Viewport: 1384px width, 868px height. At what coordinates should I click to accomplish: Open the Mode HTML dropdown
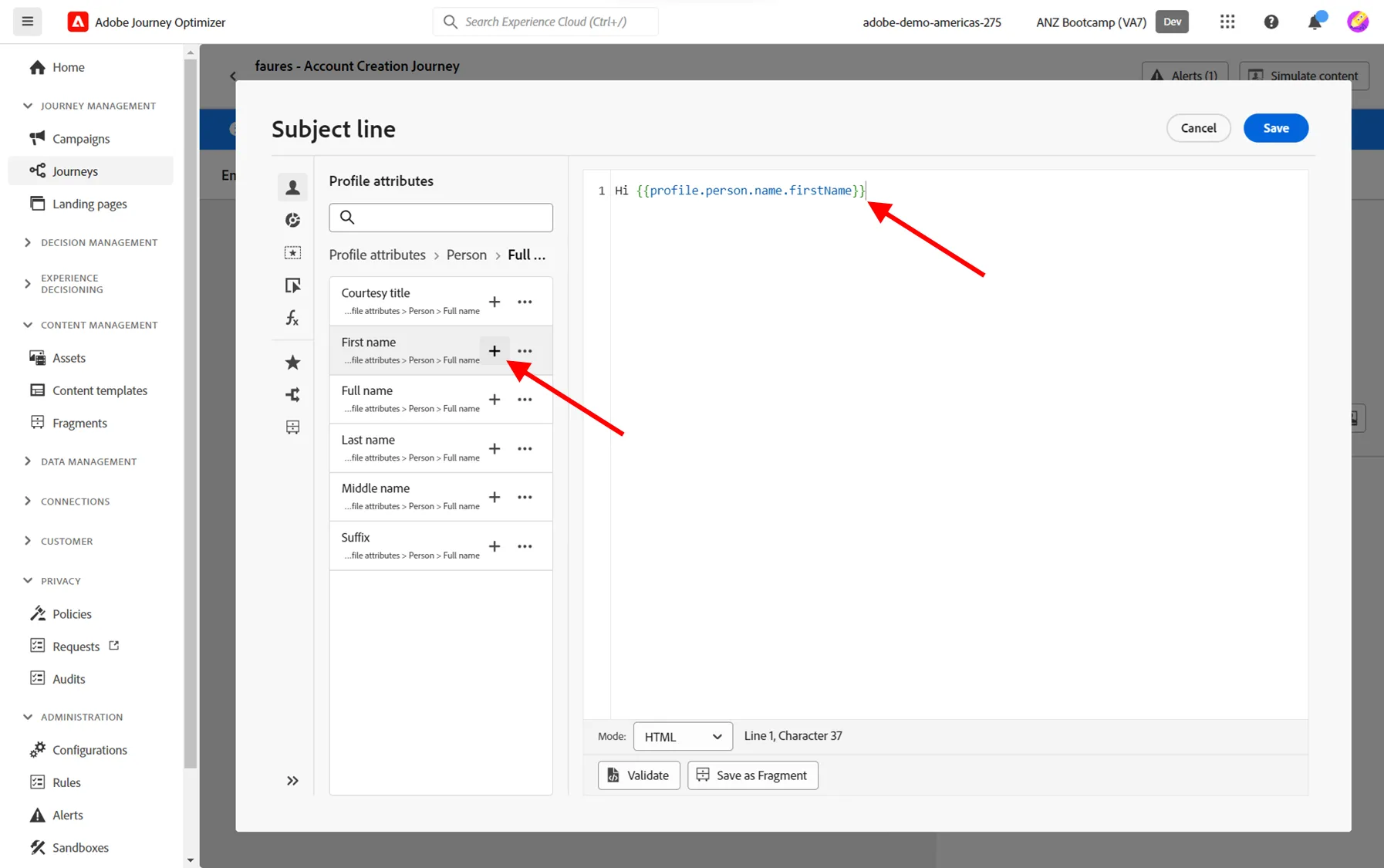point(683,736)
